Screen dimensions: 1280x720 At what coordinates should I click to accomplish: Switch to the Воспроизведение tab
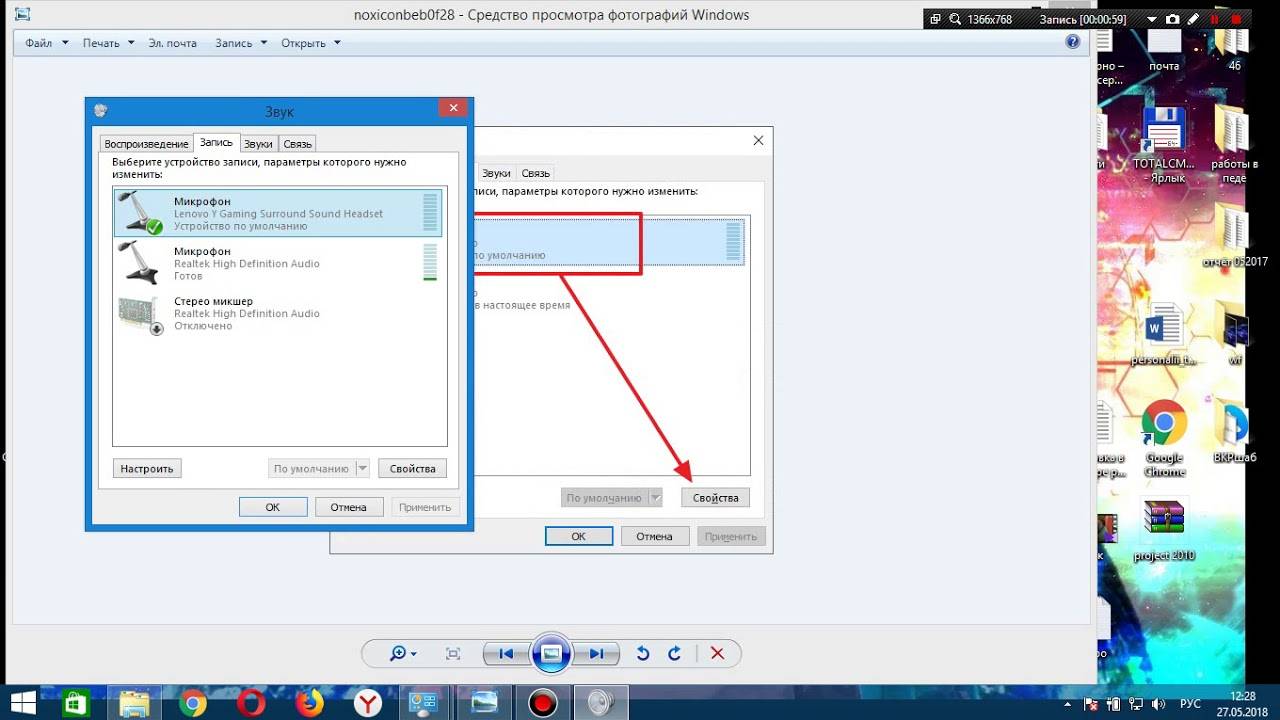(146, 144)
